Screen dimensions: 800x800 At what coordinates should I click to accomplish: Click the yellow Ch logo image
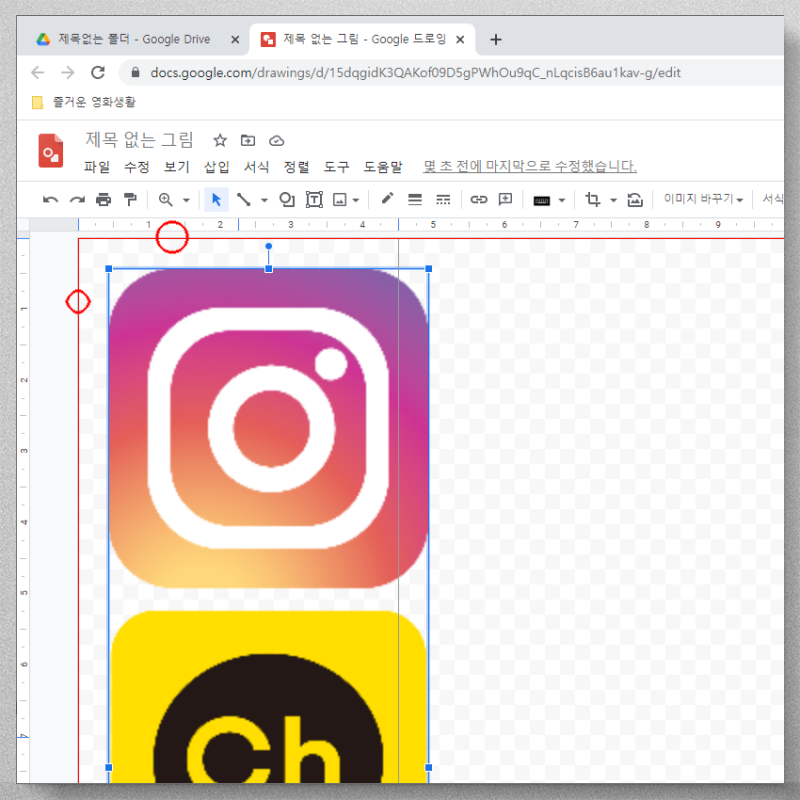[x=268, y=697]
